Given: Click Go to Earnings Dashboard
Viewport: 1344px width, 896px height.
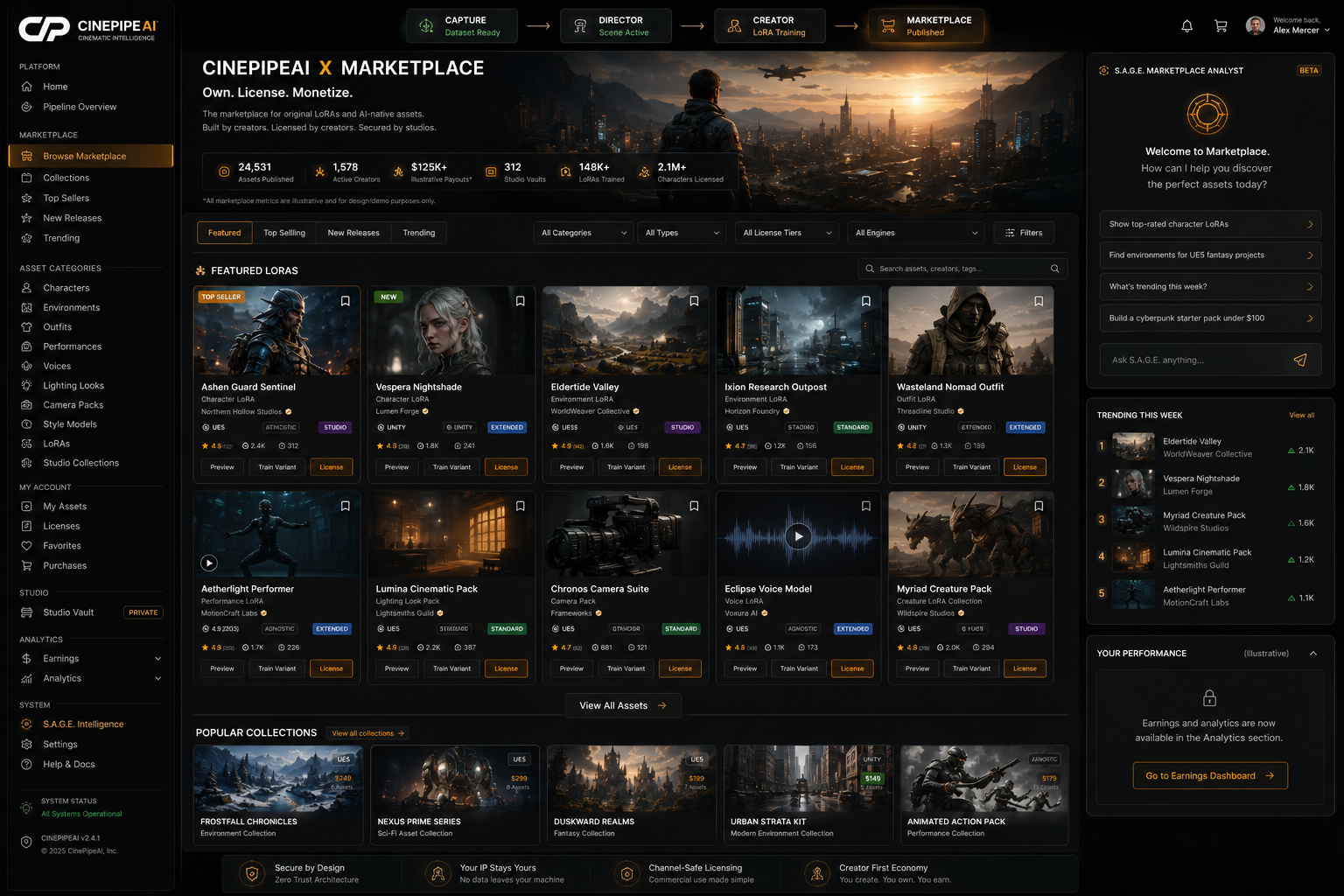Looking at the screenshot, I should (1210, 776).
